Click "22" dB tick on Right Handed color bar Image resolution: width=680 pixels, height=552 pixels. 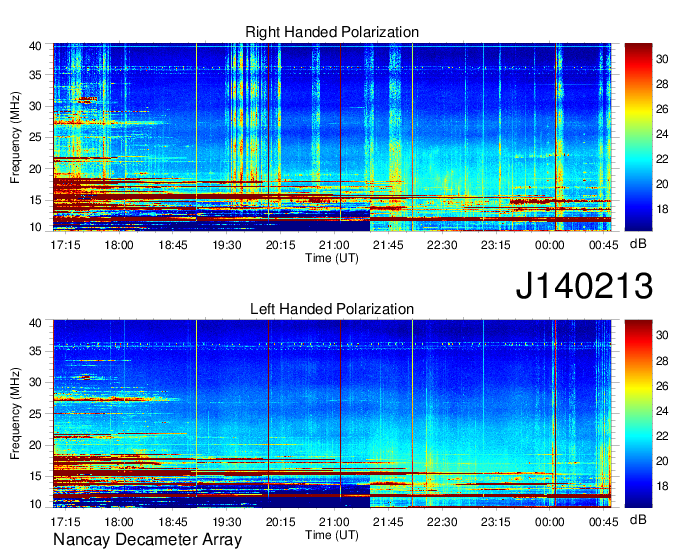coord(662,159)
